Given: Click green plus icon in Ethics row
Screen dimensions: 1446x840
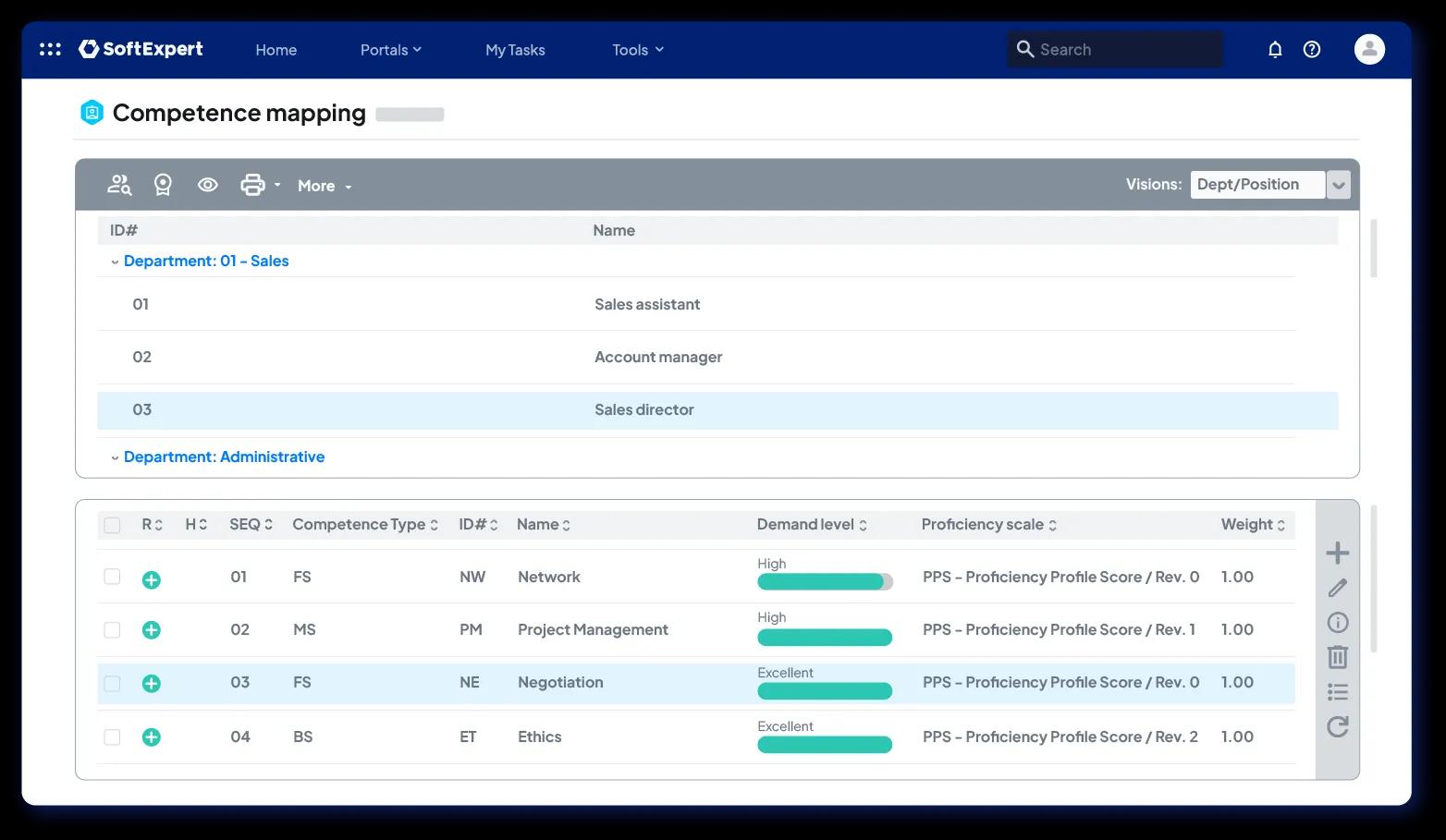Looking at the screenshot, I should coord(152,737).
